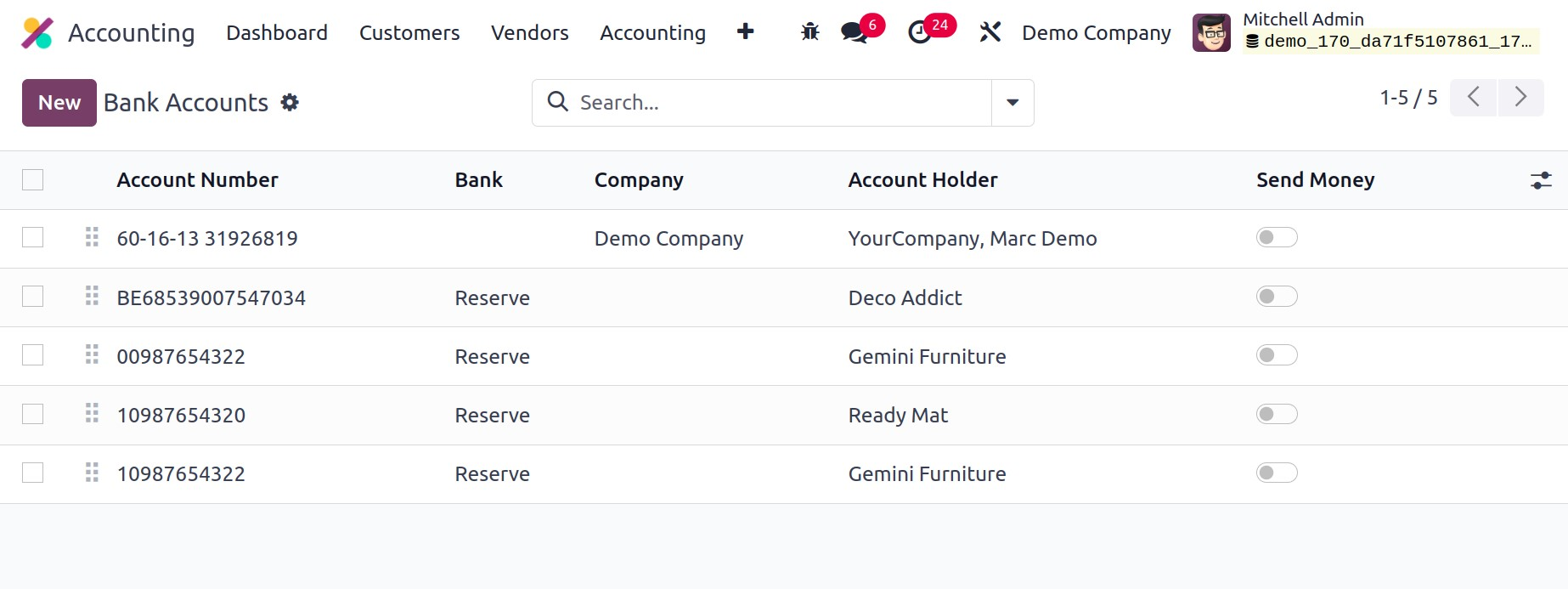The image size is (1568, 589).
Task: Expand the search options dropdown arrow
Action: (1012, 103)
